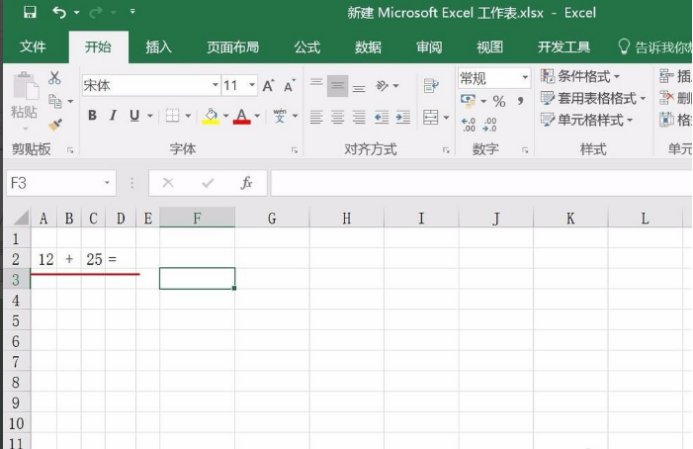
Task: Switch to the 开始 tab
Action: click(x=98, y=47)
